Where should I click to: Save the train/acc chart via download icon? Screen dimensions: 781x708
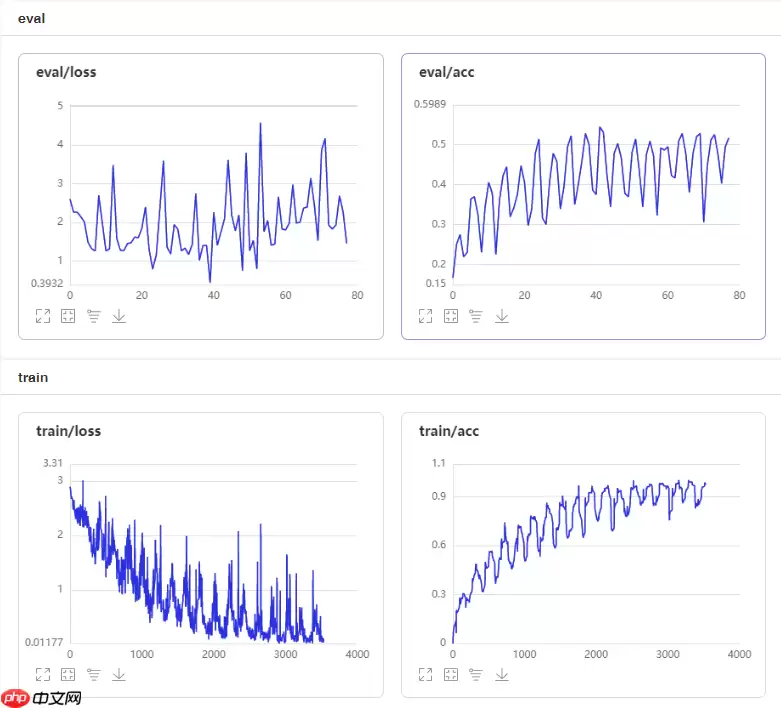click(x=502, y=675)
